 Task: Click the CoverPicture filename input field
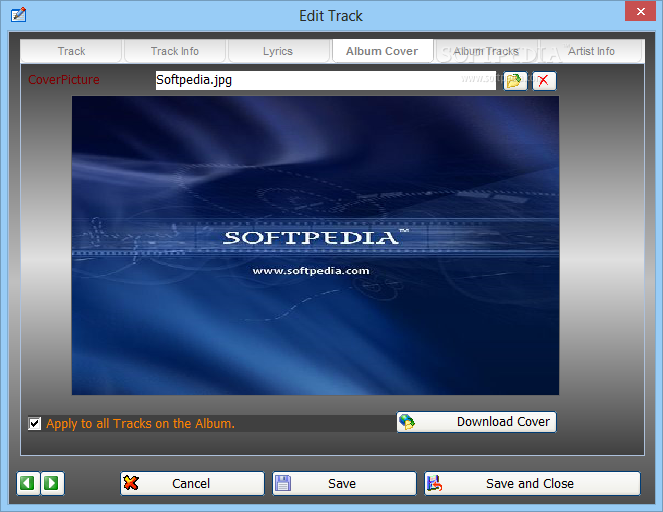click(x=326, y=80)
